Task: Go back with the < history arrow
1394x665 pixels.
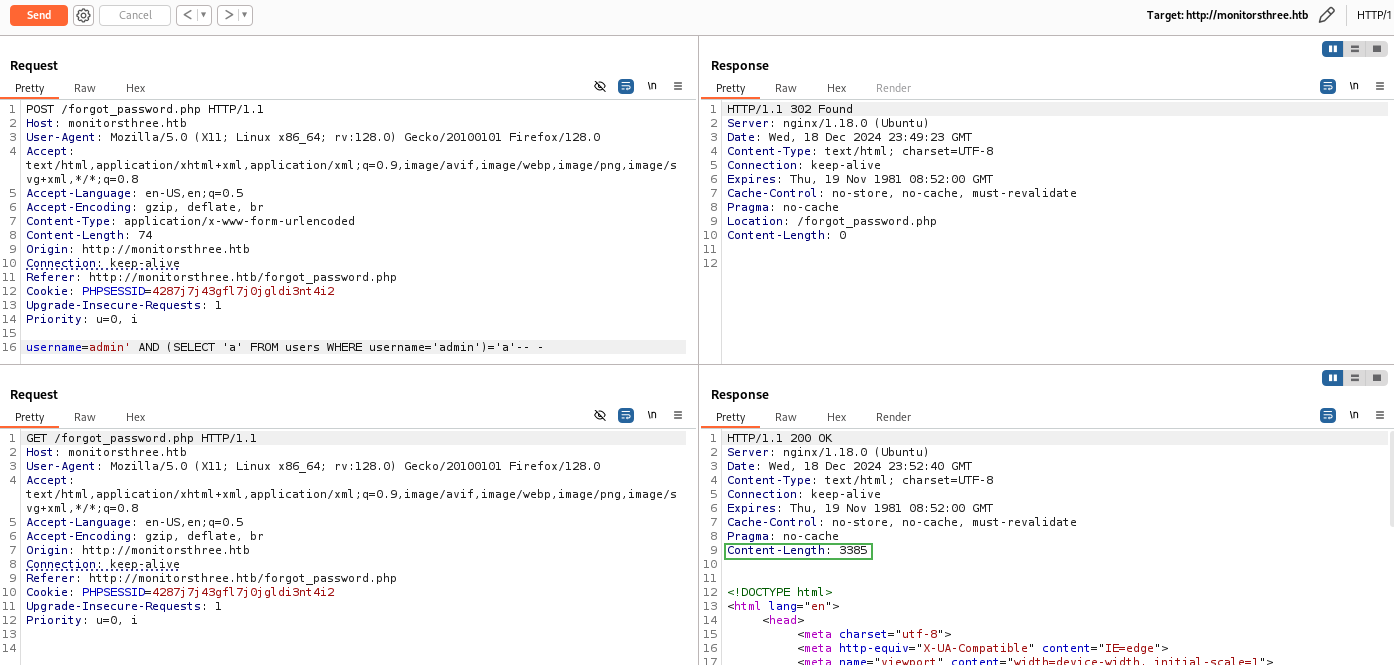Action: 187,15
